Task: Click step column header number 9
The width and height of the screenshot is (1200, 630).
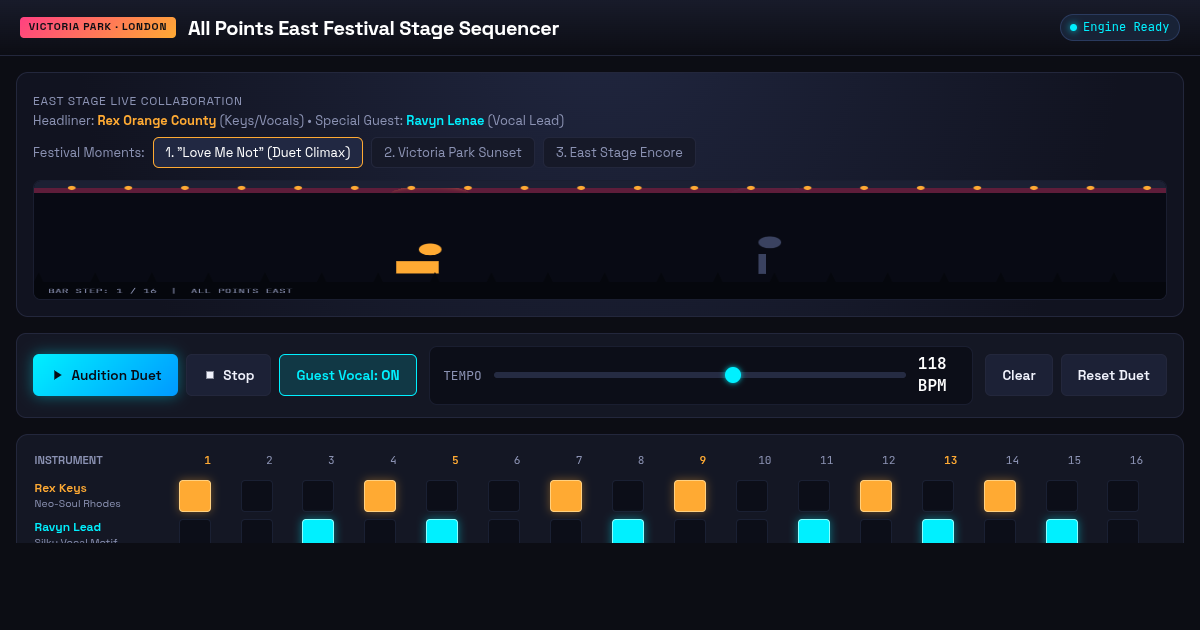Action: 703,460
